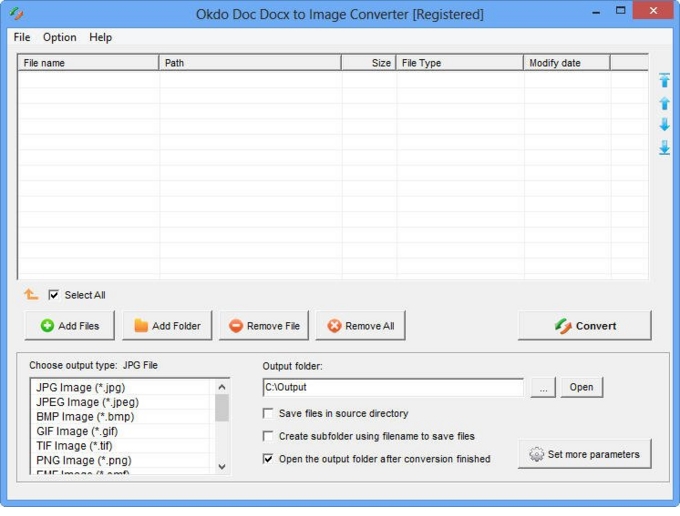Browse for output folder with ellipsis button
The image size is (680, 516).
point(543,387)
